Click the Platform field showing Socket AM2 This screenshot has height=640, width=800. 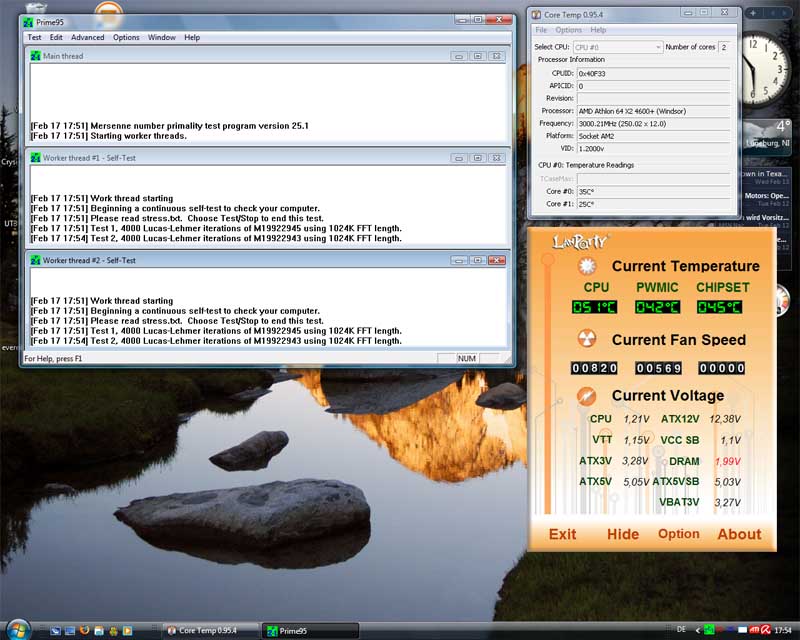[x=653, y=136]
